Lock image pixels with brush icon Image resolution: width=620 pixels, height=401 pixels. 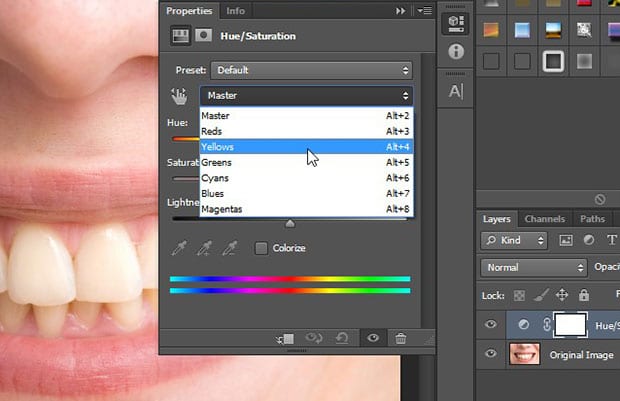point(541,295)
